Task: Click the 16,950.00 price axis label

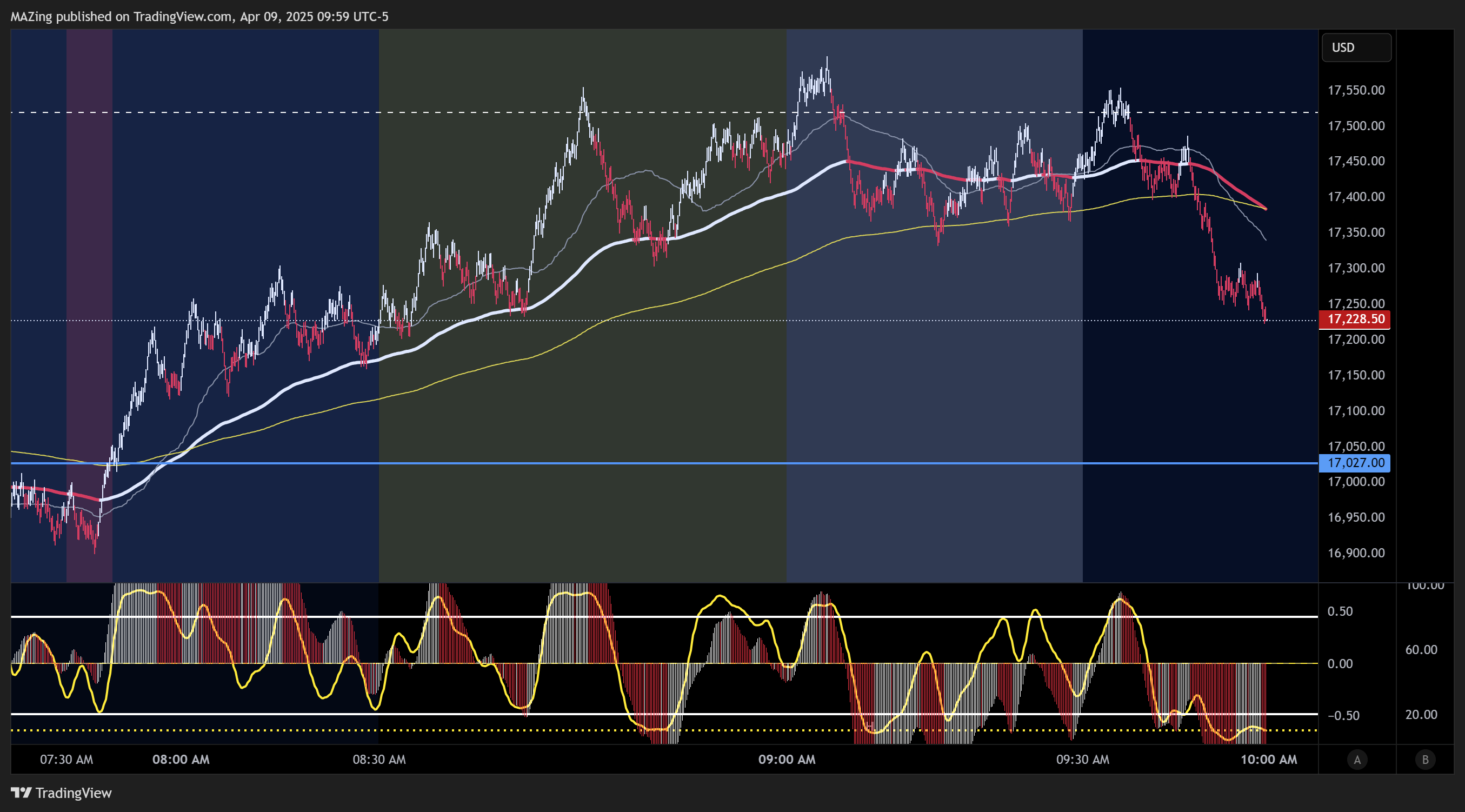Action: click(1356, 517)
